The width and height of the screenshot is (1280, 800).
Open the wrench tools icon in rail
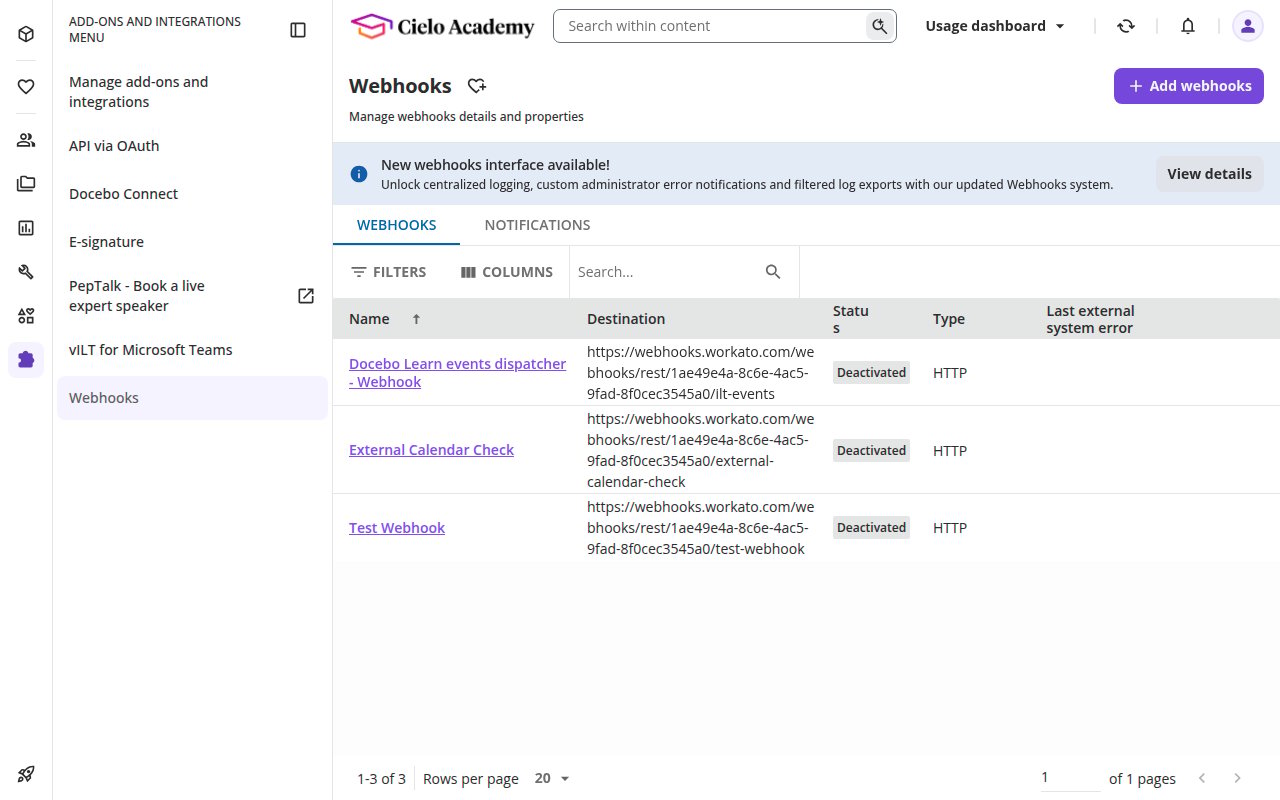(26, 272)
